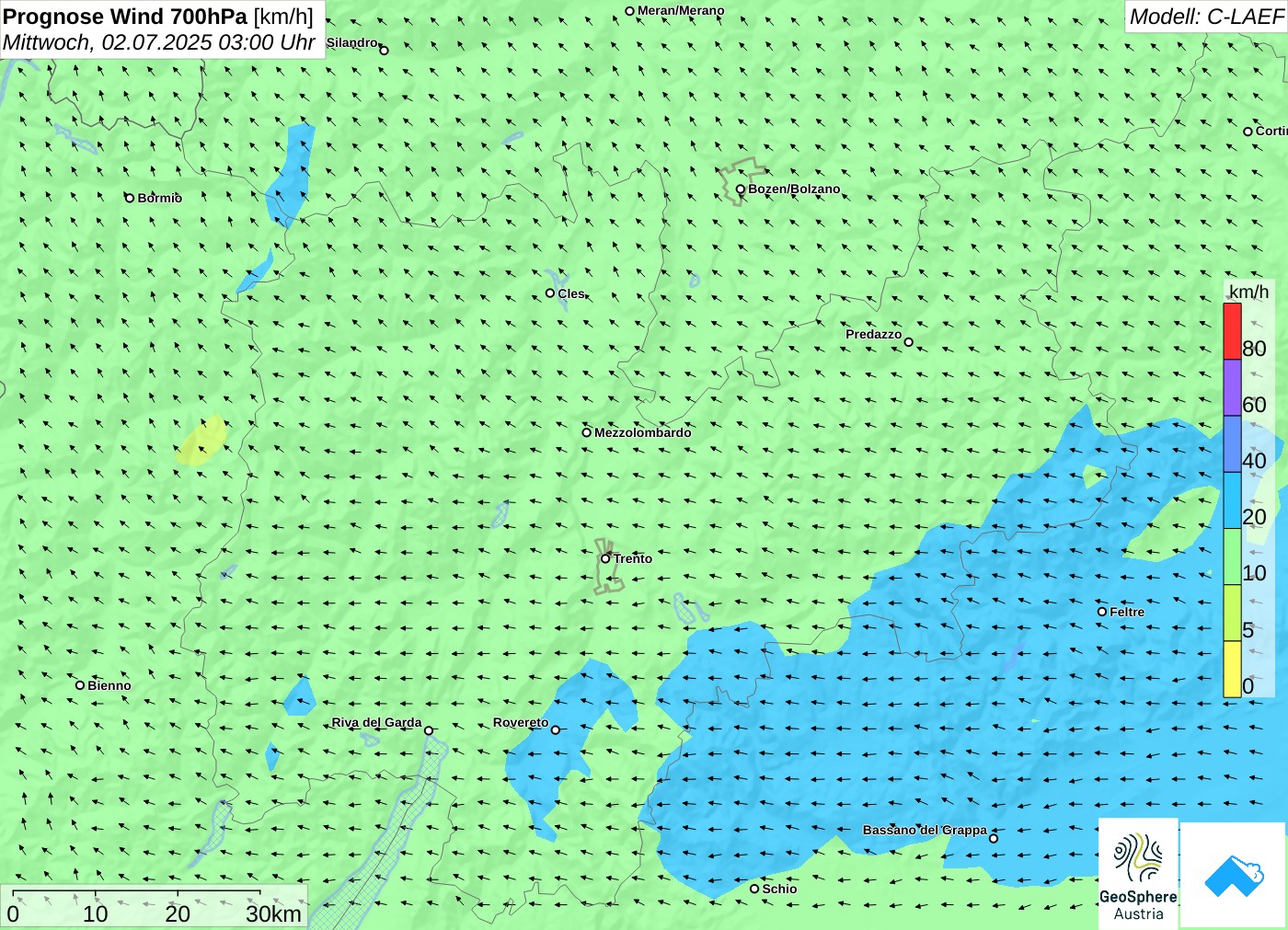Viewport: 1288px width, 930px height.
Task: Click the 10 label on scale bar
Action: pos(96,914)
